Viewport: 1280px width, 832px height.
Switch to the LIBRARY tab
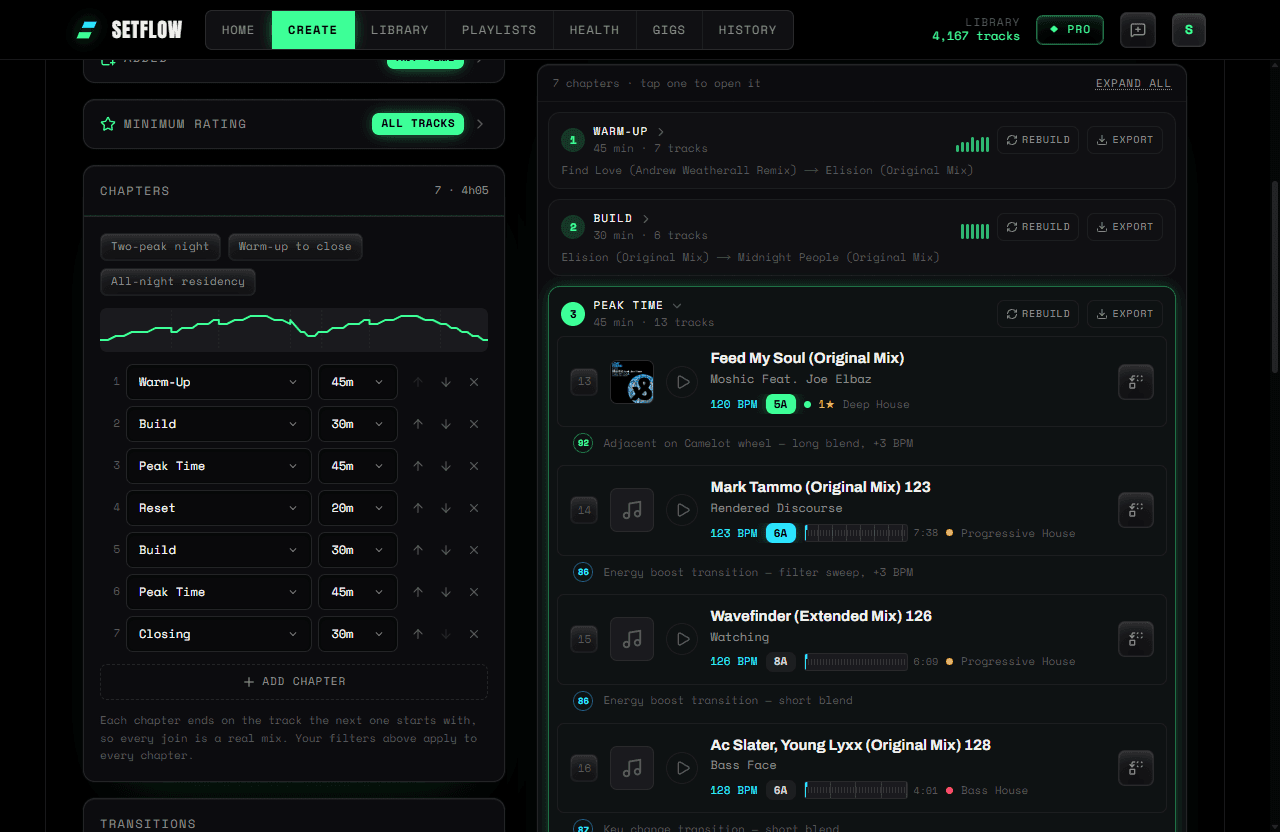(x=399, y=30)
